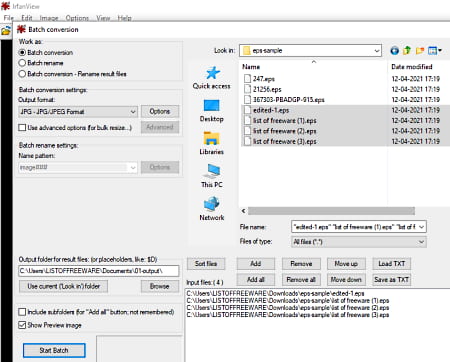Screen dimensions: 450x362
Task: Select Batch conversion radio button
Action: [22, 53]
